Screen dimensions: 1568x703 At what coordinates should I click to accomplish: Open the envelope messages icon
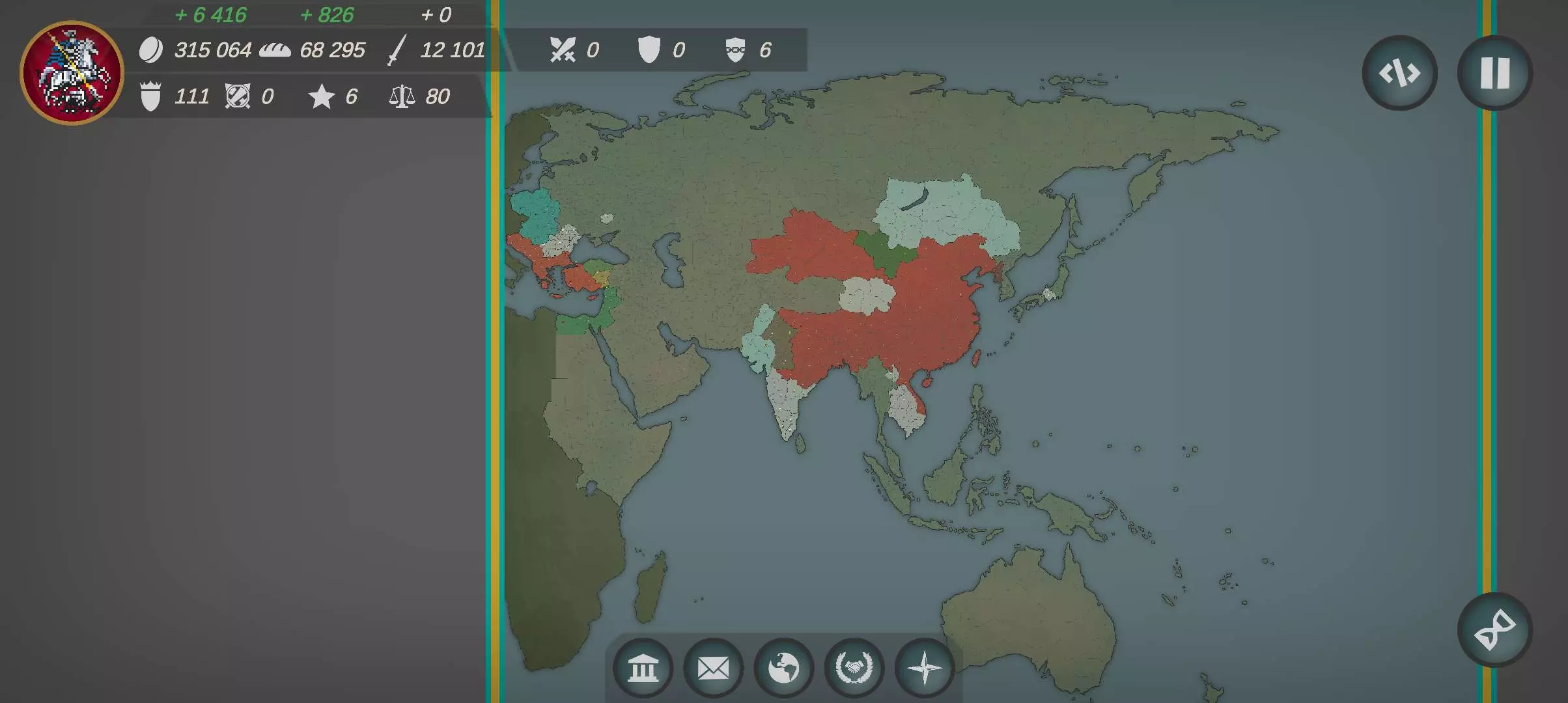(713, 668)
